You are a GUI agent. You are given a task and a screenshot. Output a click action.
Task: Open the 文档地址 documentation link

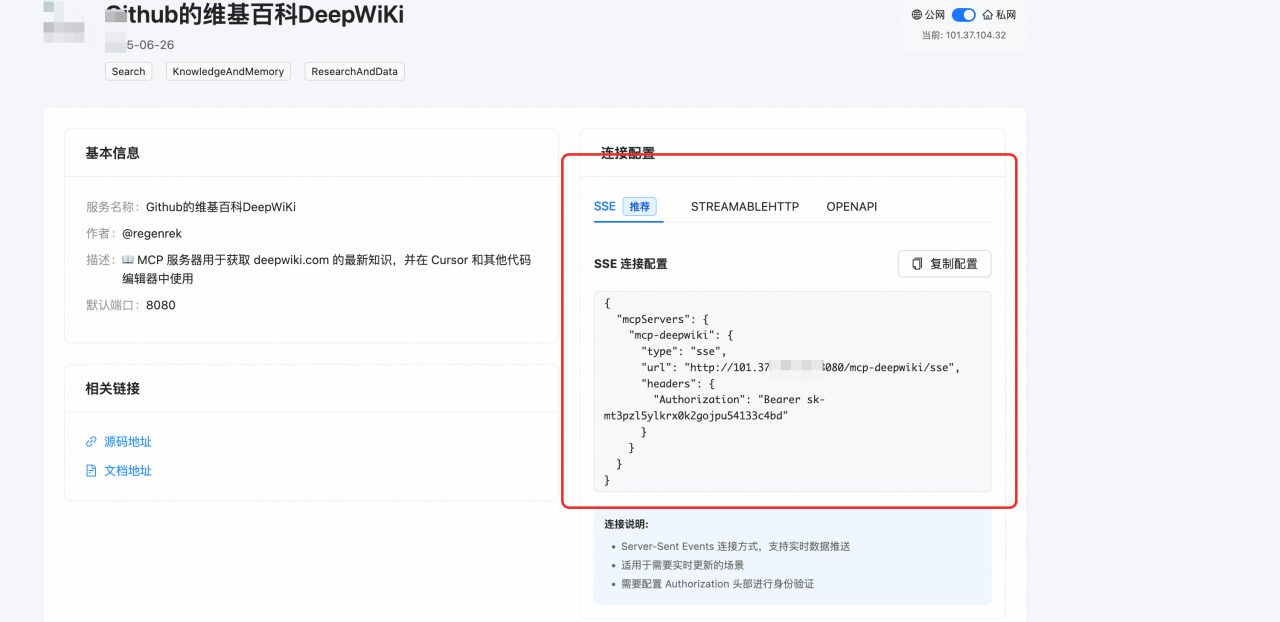pos(128,470)
